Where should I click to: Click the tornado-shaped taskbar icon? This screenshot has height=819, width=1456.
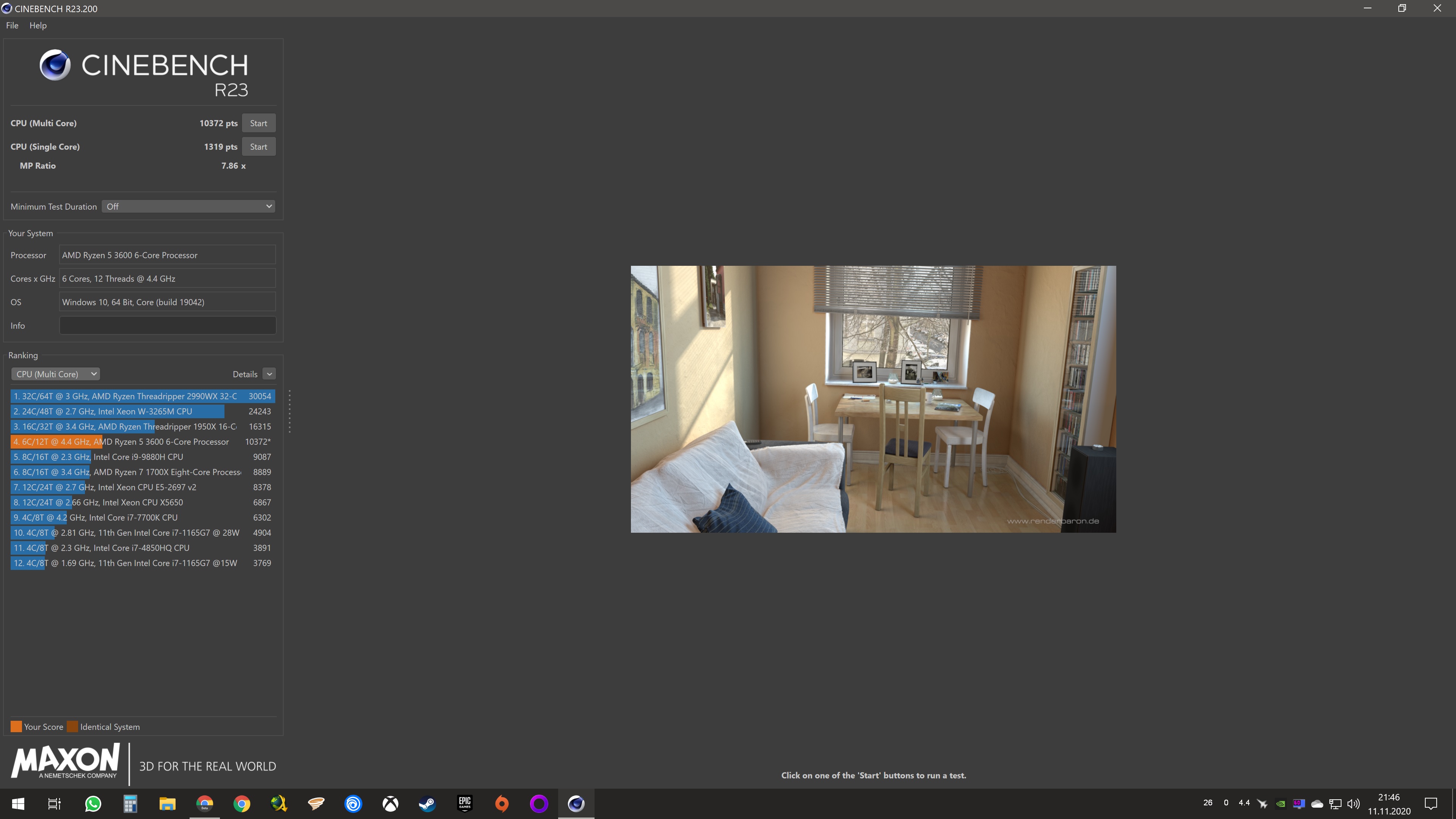click(x=316, y=803)
